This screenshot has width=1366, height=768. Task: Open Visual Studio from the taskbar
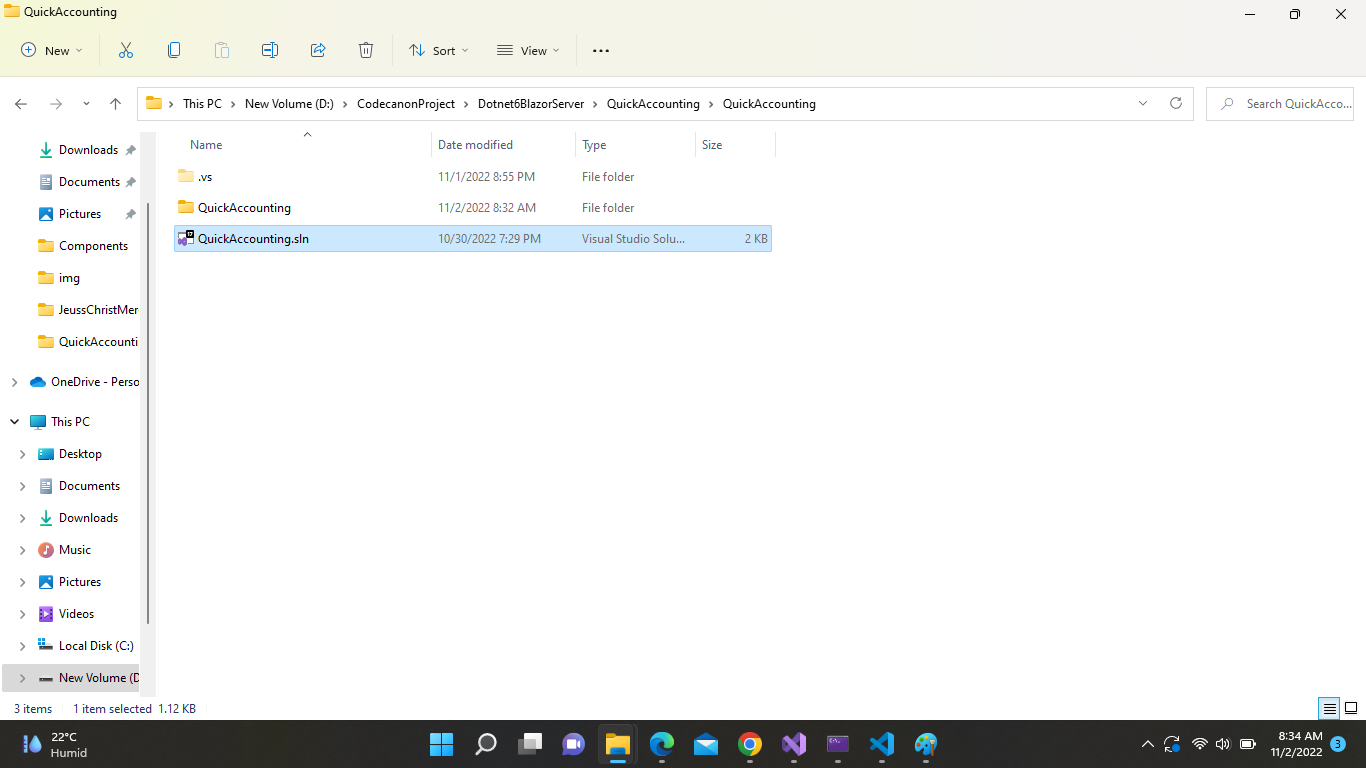coord(794,744)
